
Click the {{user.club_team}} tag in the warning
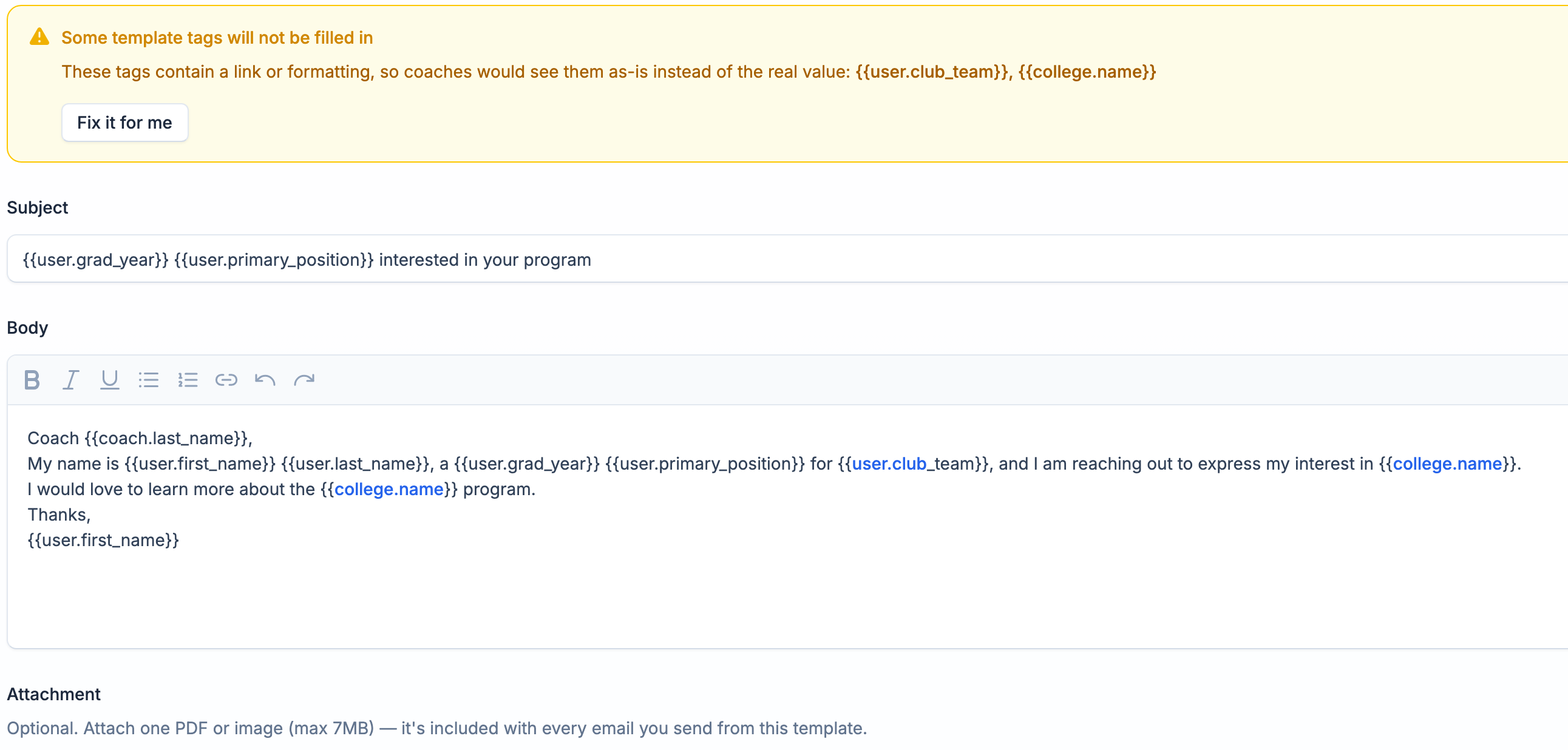click(x=931, y=72)
